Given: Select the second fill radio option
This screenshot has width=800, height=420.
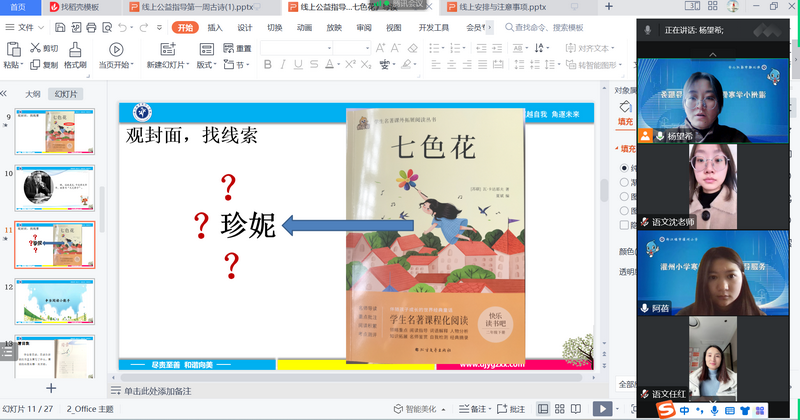Looking at the screenshot, I should pos(625,182).
